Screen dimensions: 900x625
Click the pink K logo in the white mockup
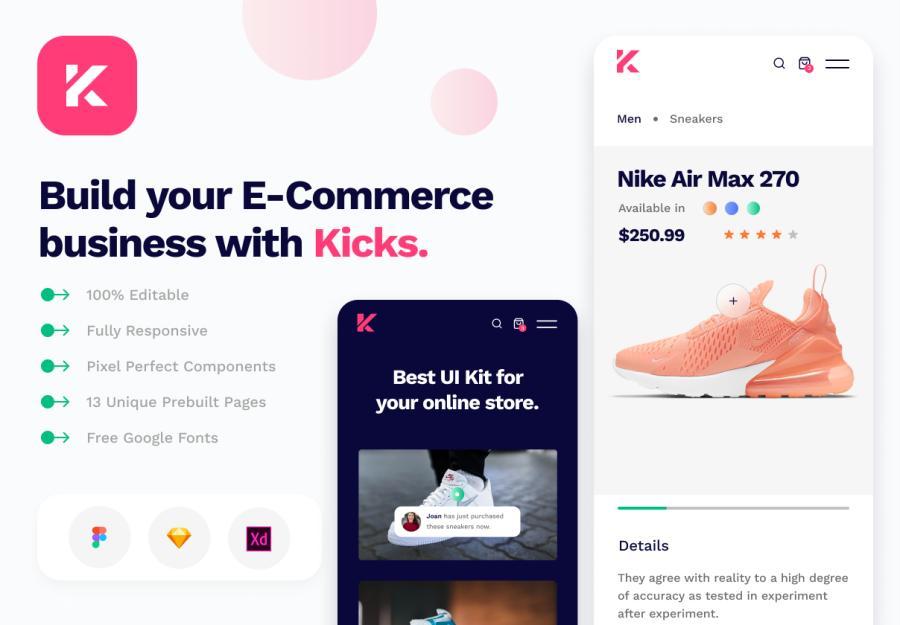click(628, 61)
